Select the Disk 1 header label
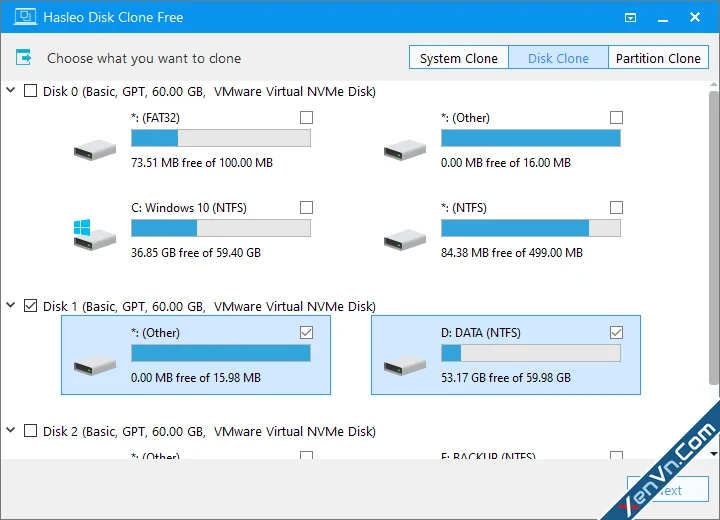The width and height of the screenshot is (720, 520). 209,306
